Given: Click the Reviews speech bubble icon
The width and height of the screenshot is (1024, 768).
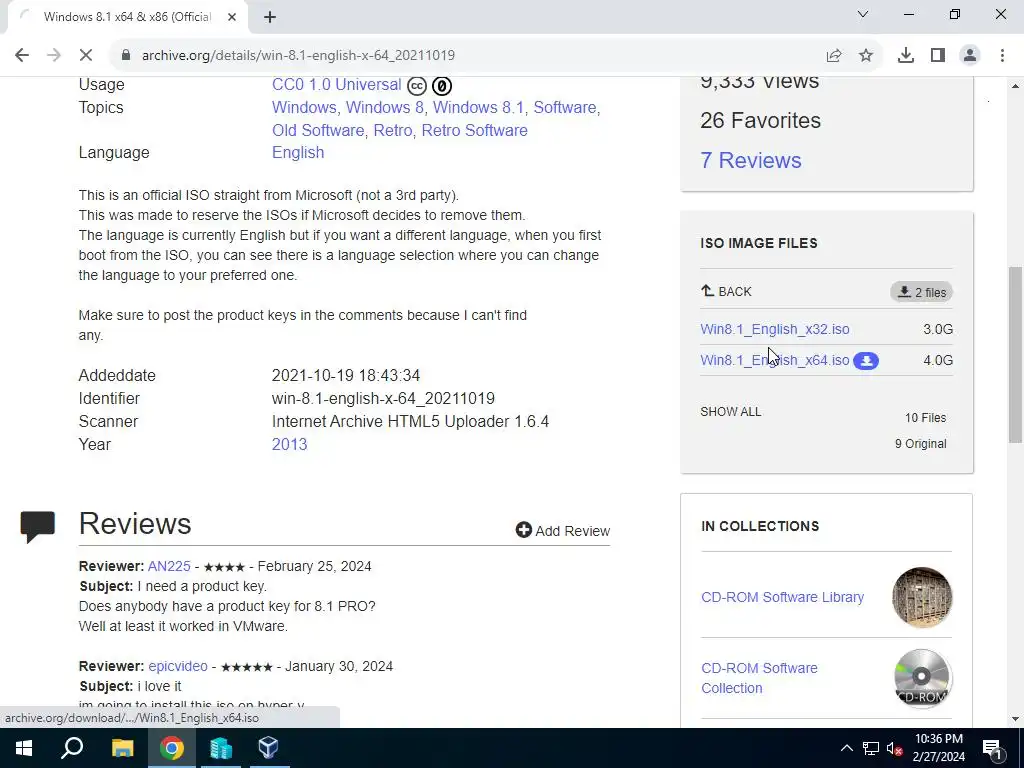Looking at the screenshot, I should (37, 527).
